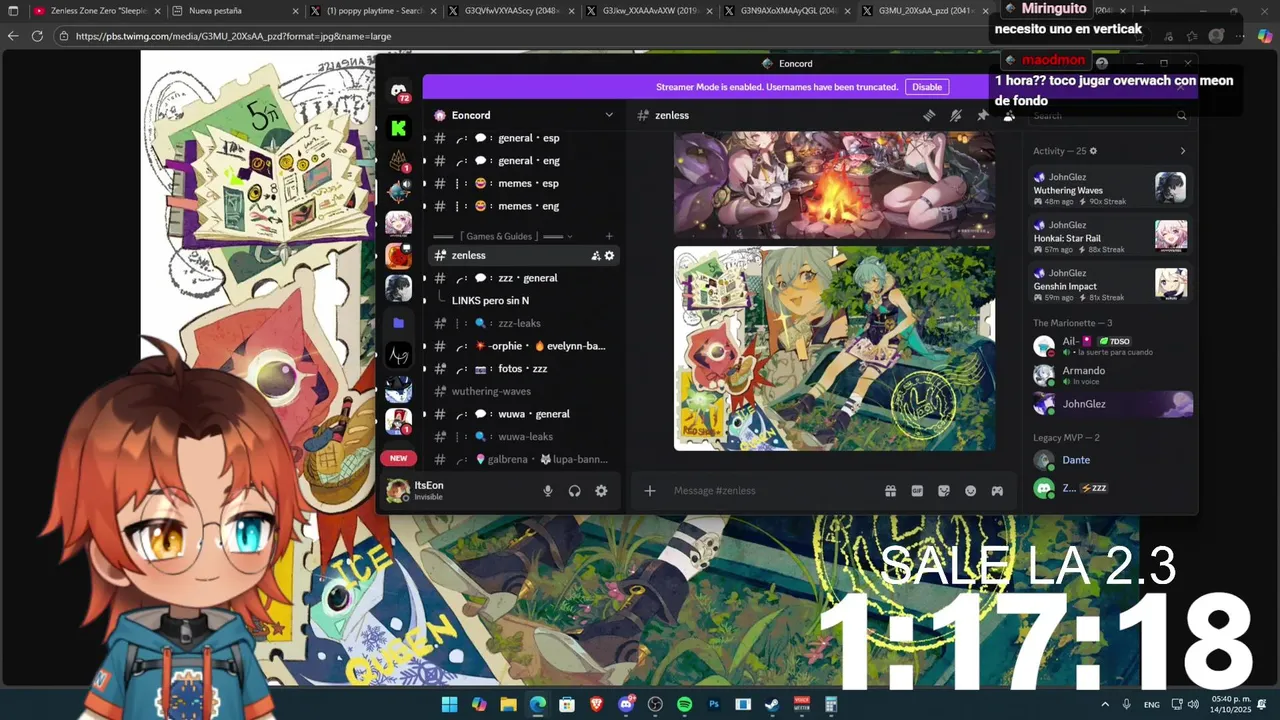The image size is (1280, 720).
Task: Switch to poppy playtime search tab
Action: tap(373, 11)
